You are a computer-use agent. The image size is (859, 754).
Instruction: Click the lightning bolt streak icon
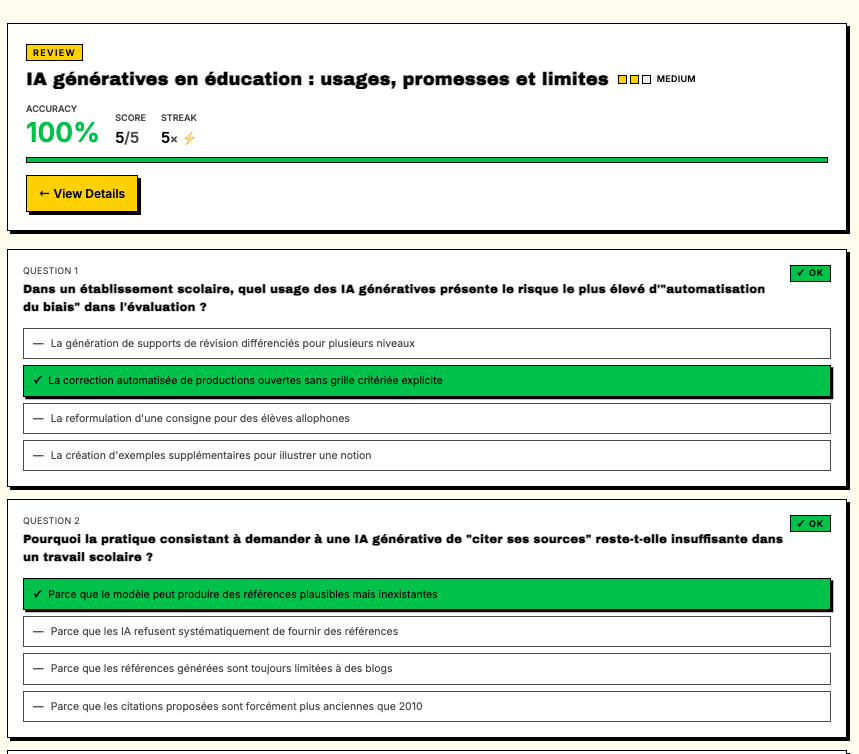click(189, 138)
